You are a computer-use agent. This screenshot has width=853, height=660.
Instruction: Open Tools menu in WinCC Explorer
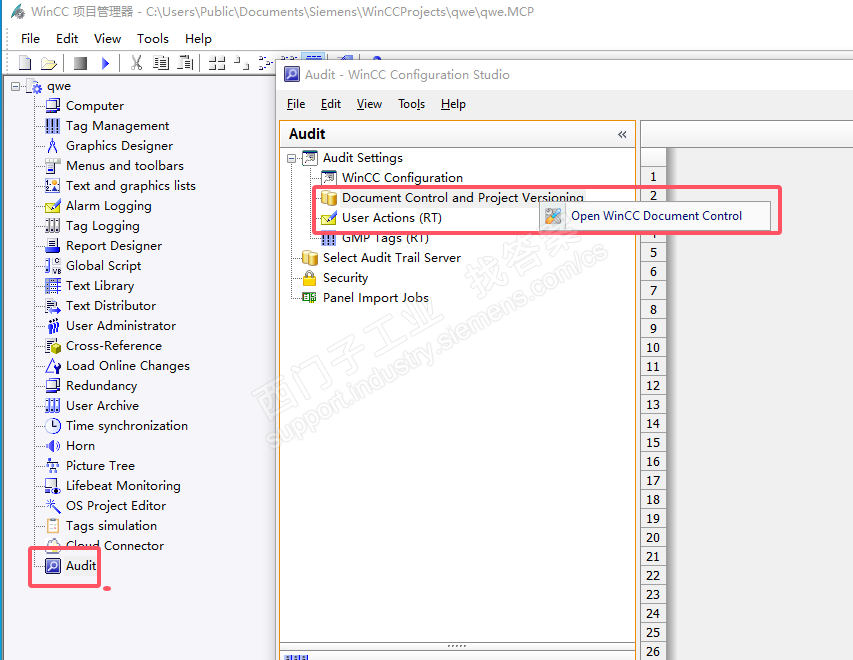coord(153,39)
